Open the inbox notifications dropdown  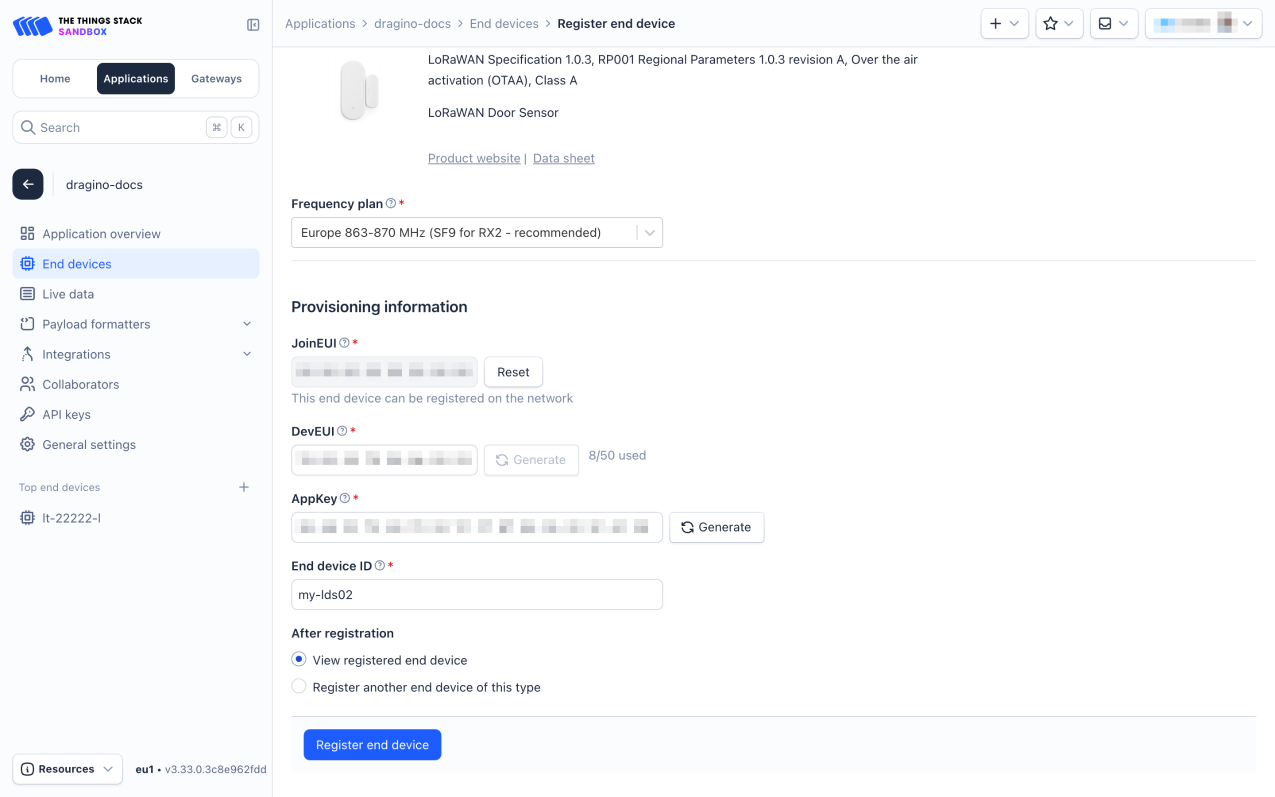(x=1114, y=23)
